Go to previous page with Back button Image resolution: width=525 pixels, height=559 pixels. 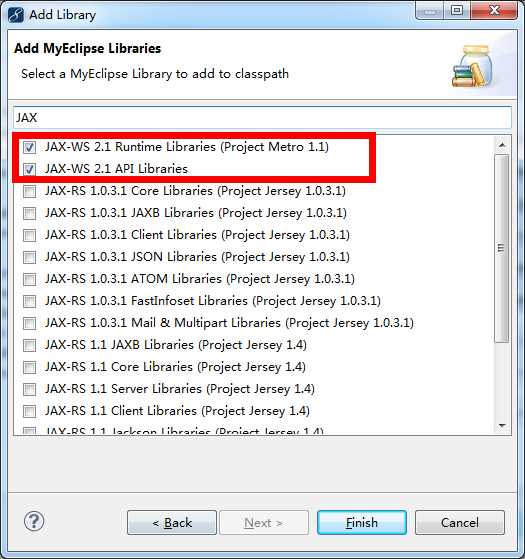coord(172,523)
